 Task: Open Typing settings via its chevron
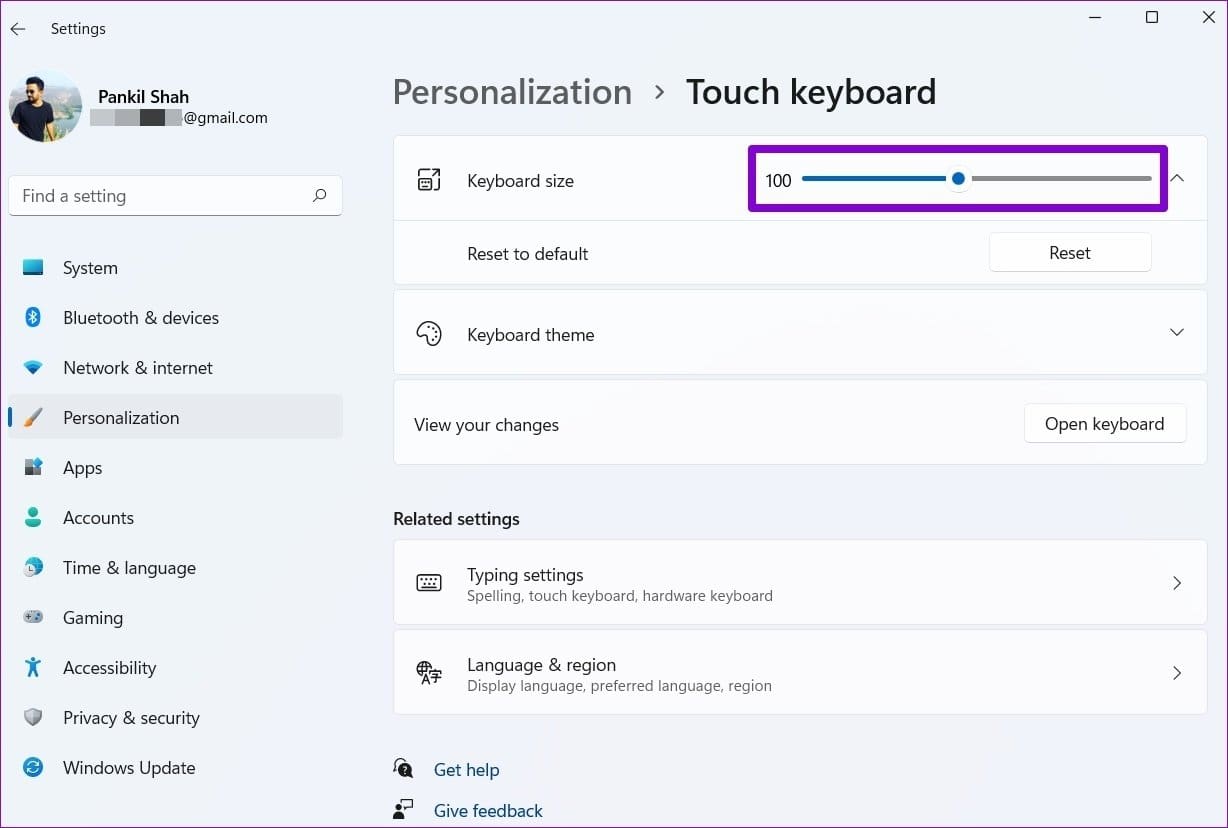[x=1177, y=582]
